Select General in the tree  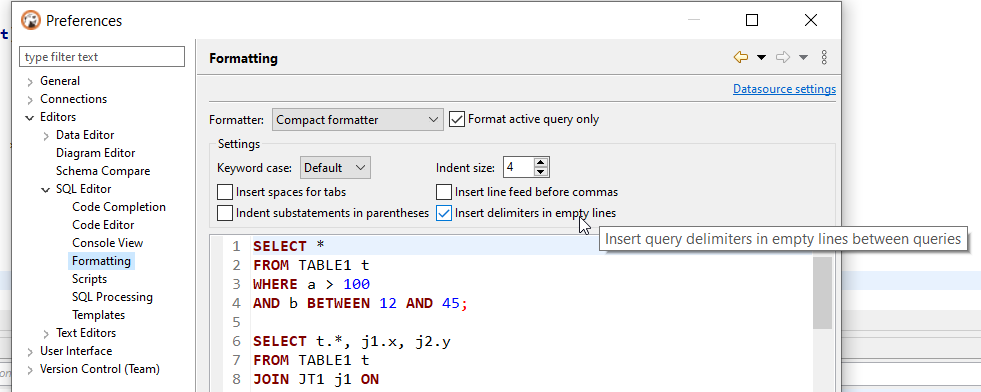[x=60, y=81]
